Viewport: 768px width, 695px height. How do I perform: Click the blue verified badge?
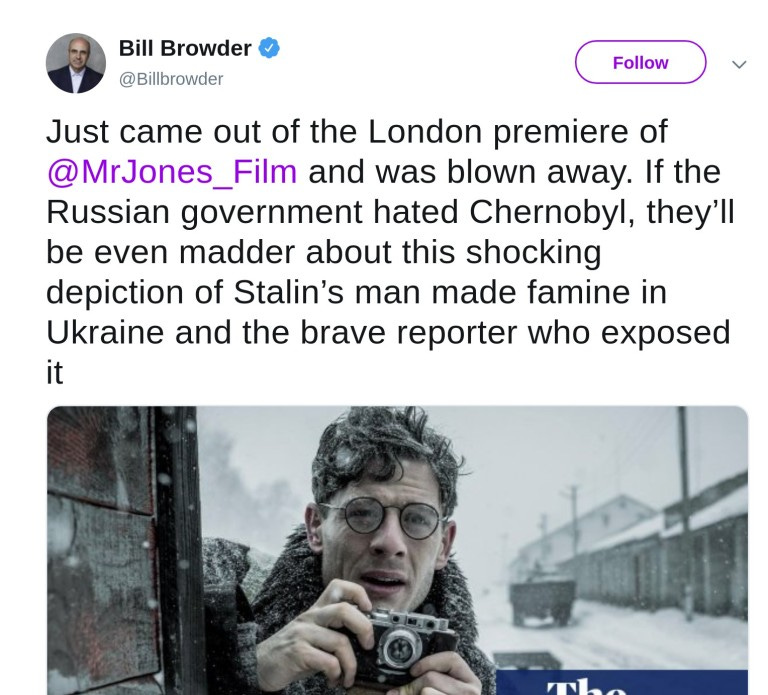point(269,48)
